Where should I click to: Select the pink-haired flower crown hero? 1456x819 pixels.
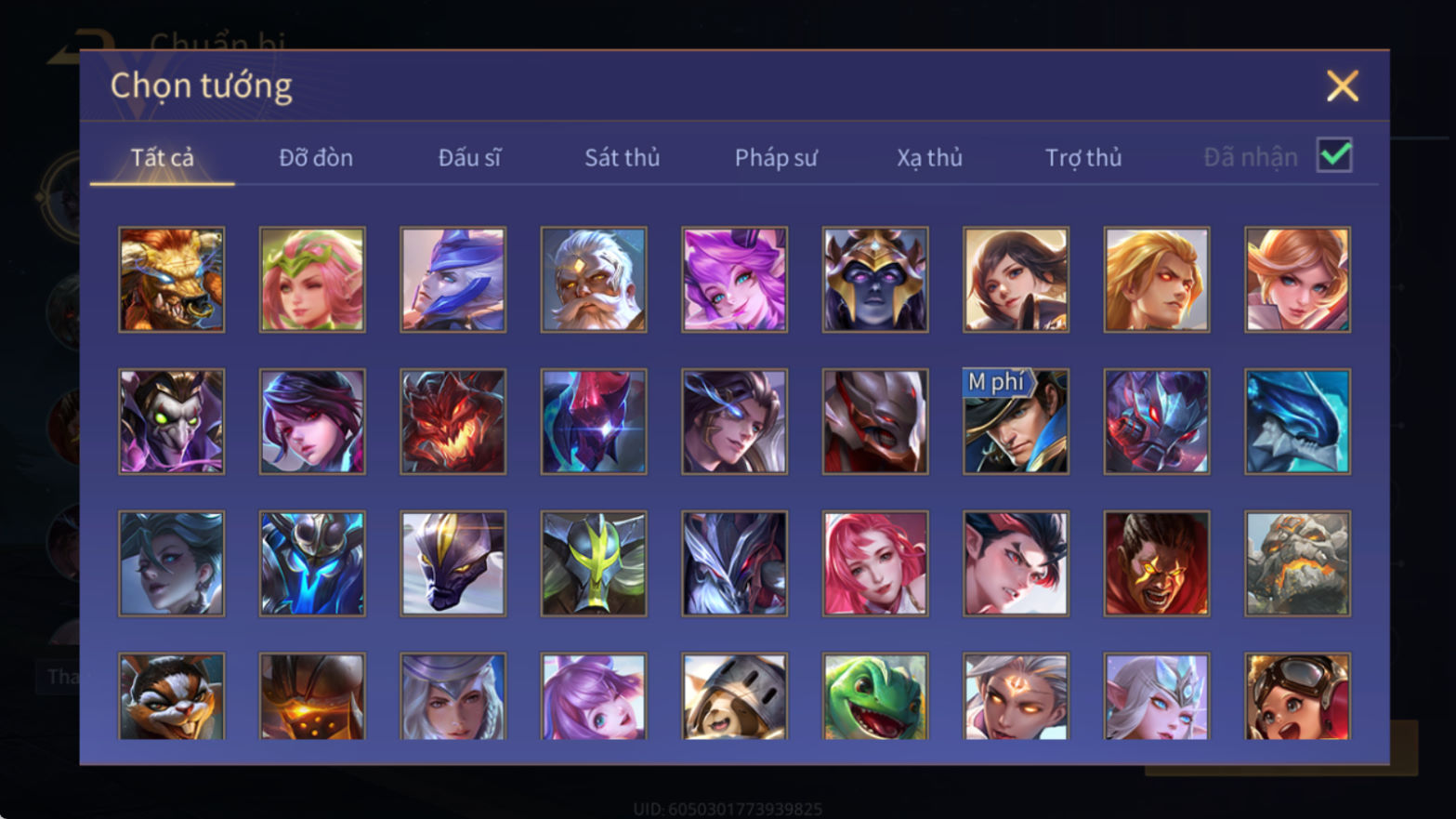pyautogui.click(x=312, y=280)
